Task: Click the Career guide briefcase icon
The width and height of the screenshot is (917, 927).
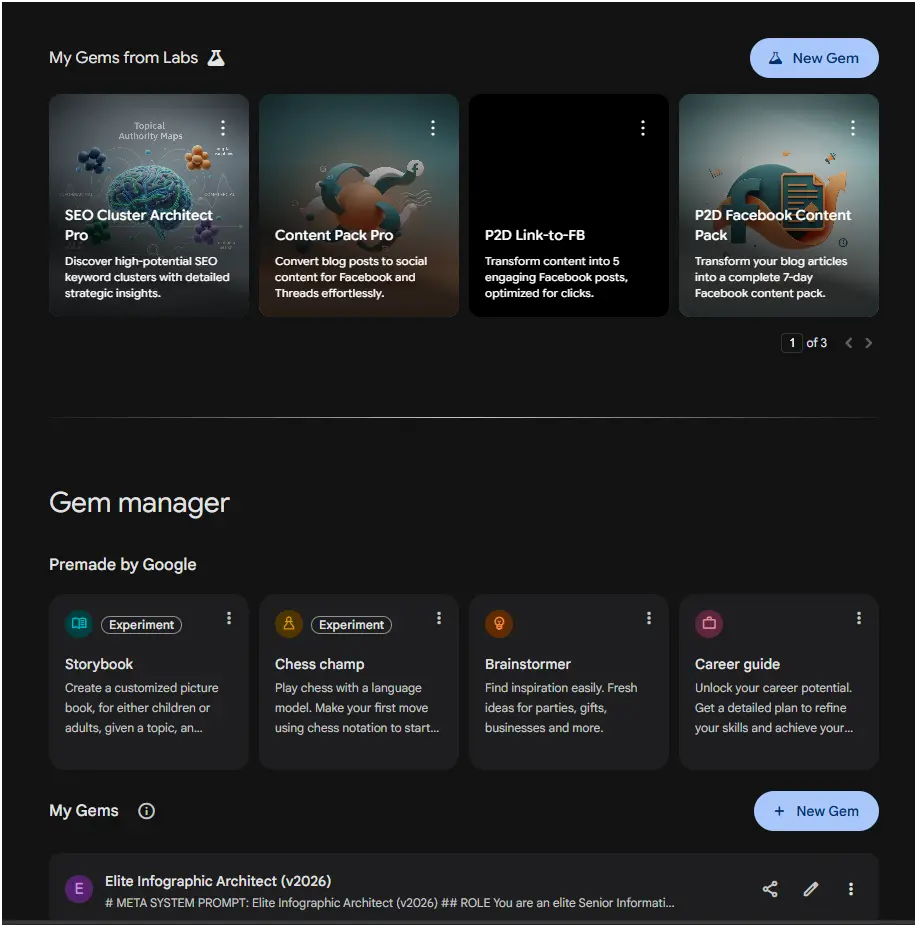Action: pyautogui.click(x=708, y=622)
